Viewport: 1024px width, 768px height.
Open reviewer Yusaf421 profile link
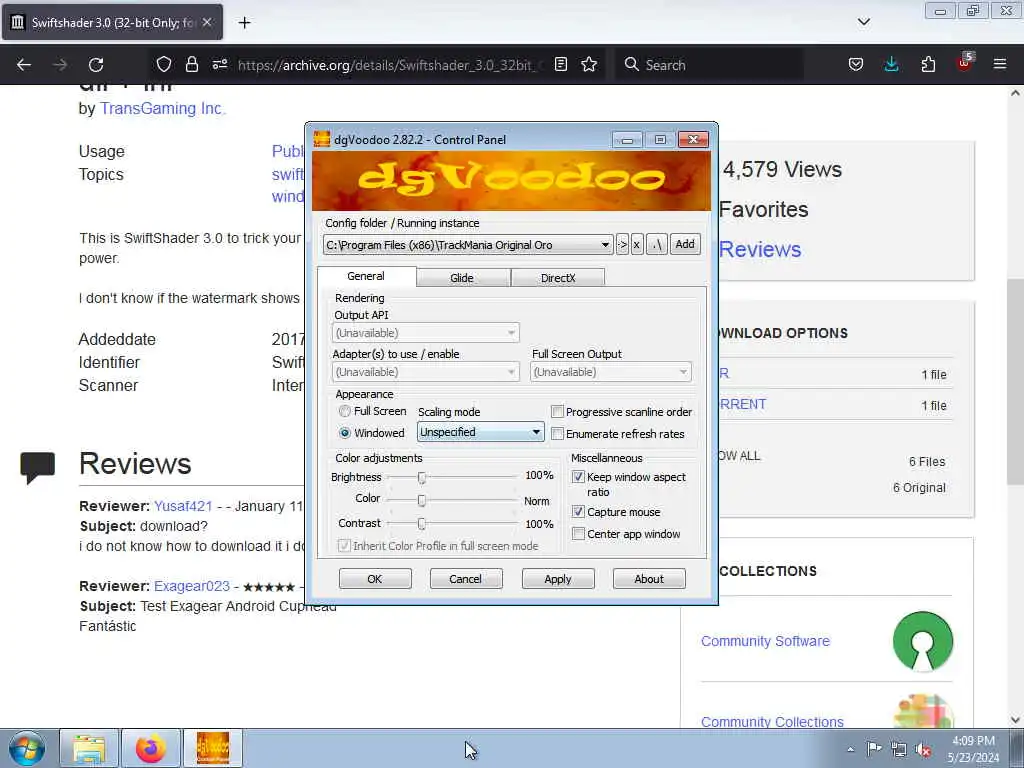pos(183,506)
